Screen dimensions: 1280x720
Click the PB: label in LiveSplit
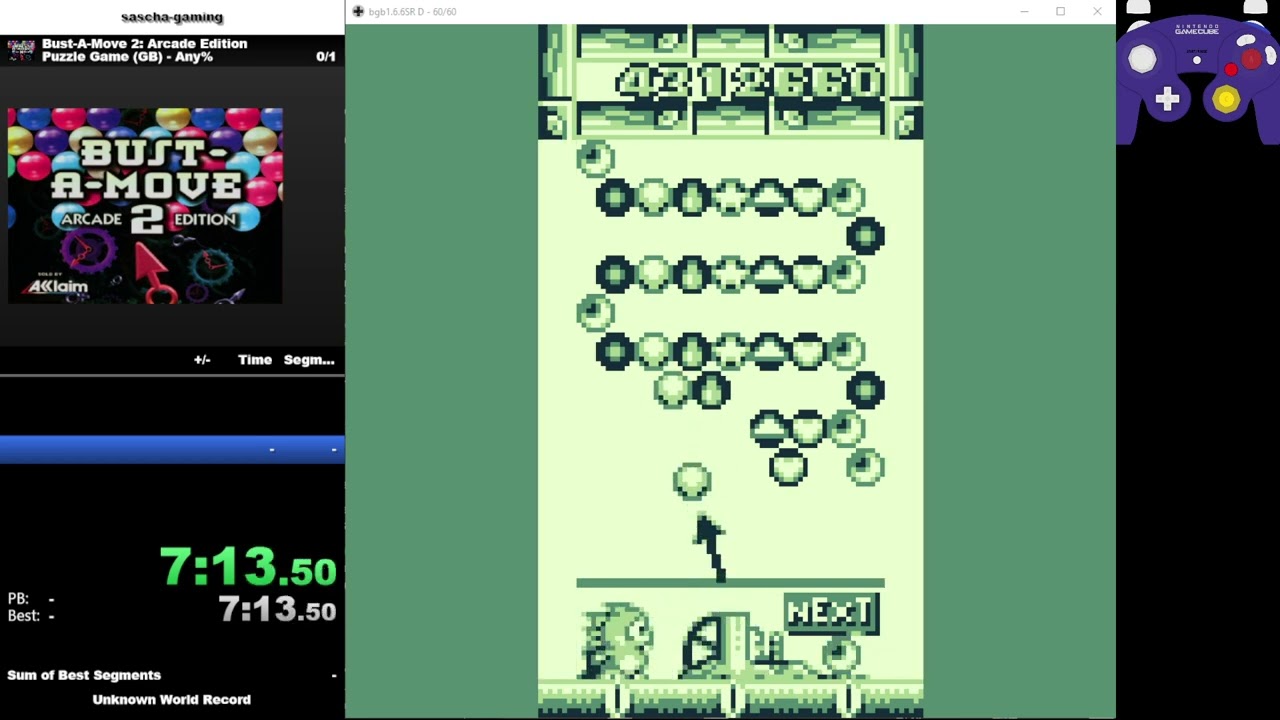(18, 599)
